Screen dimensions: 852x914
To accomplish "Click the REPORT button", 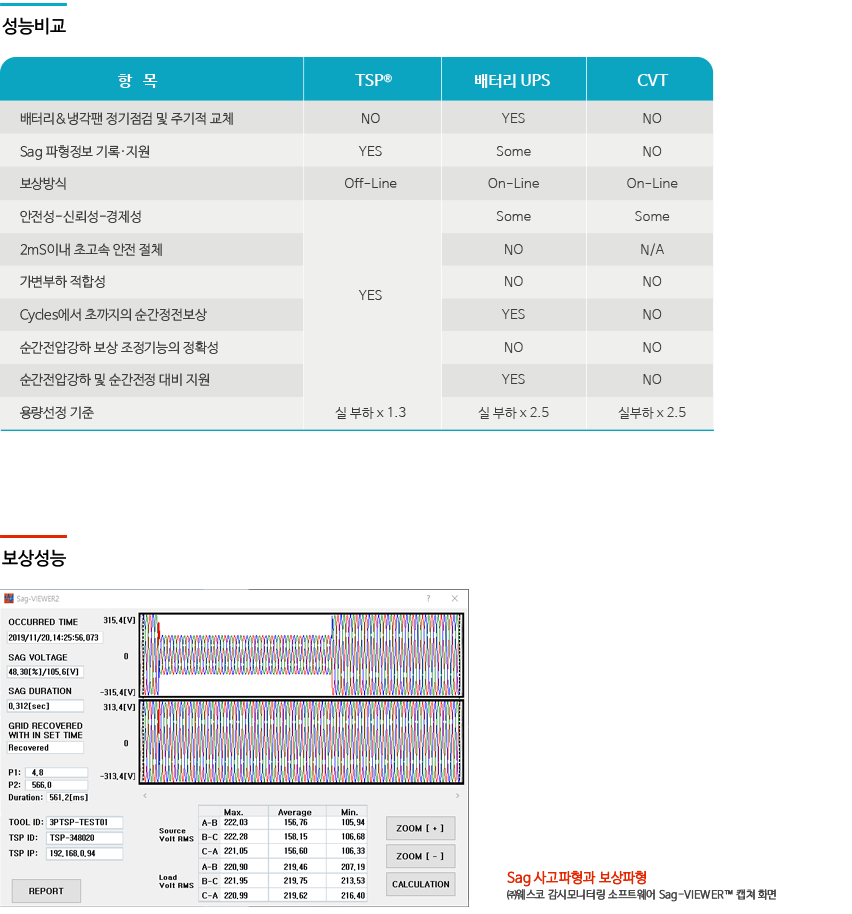I will [46, 890].
